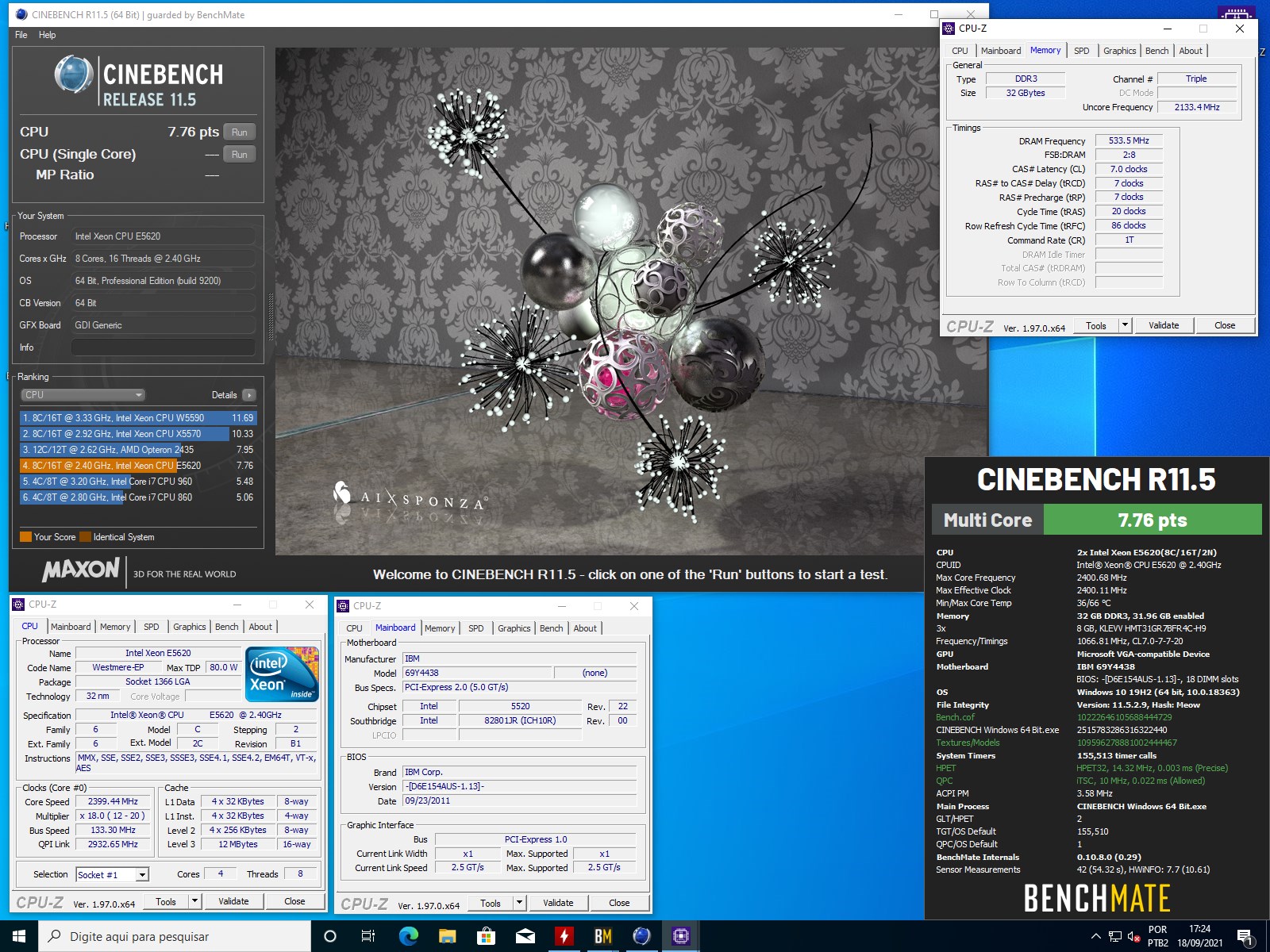This screenshot has width=1270, height=952.
Task: Run the CPU benchmark test
Action: pyautogui.click(x=240, y=132)
